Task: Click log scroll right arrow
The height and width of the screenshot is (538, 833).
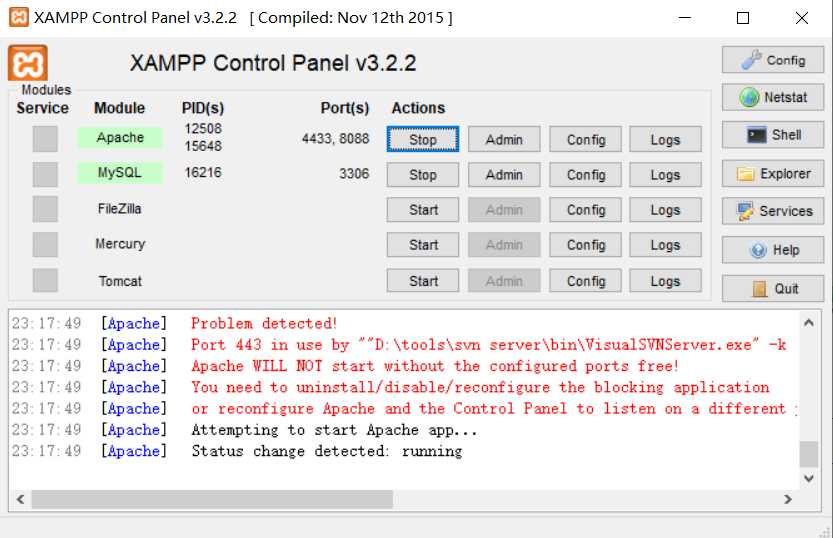Action: tap(788, 499)
